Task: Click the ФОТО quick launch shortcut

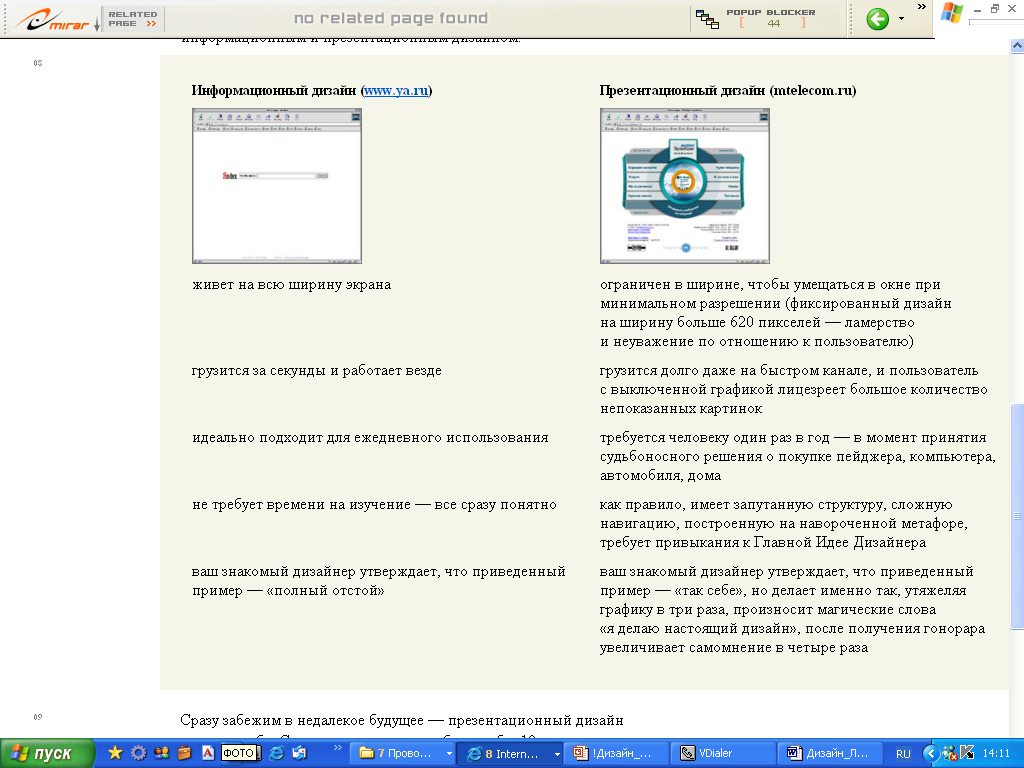Action: [240, 753]
